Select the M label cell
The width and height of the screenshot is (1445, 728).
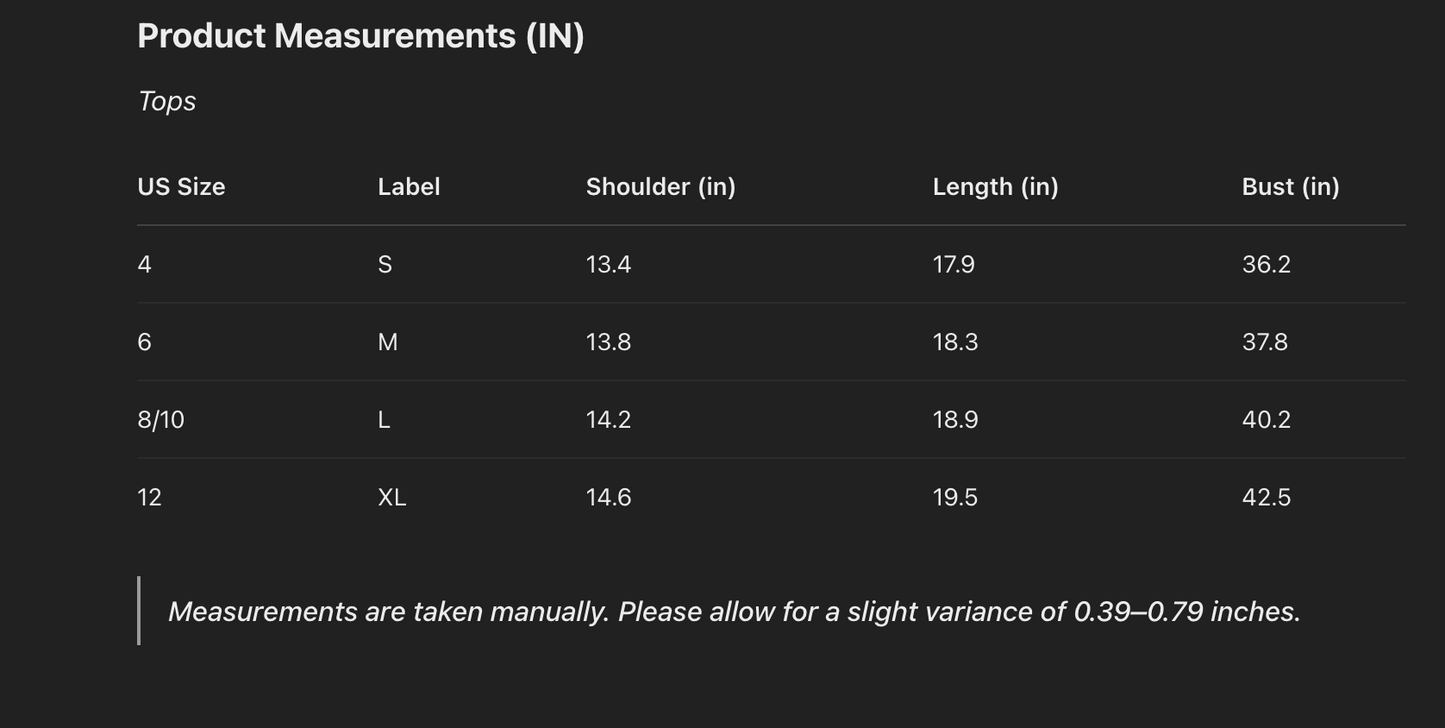(x=388, y=343)
